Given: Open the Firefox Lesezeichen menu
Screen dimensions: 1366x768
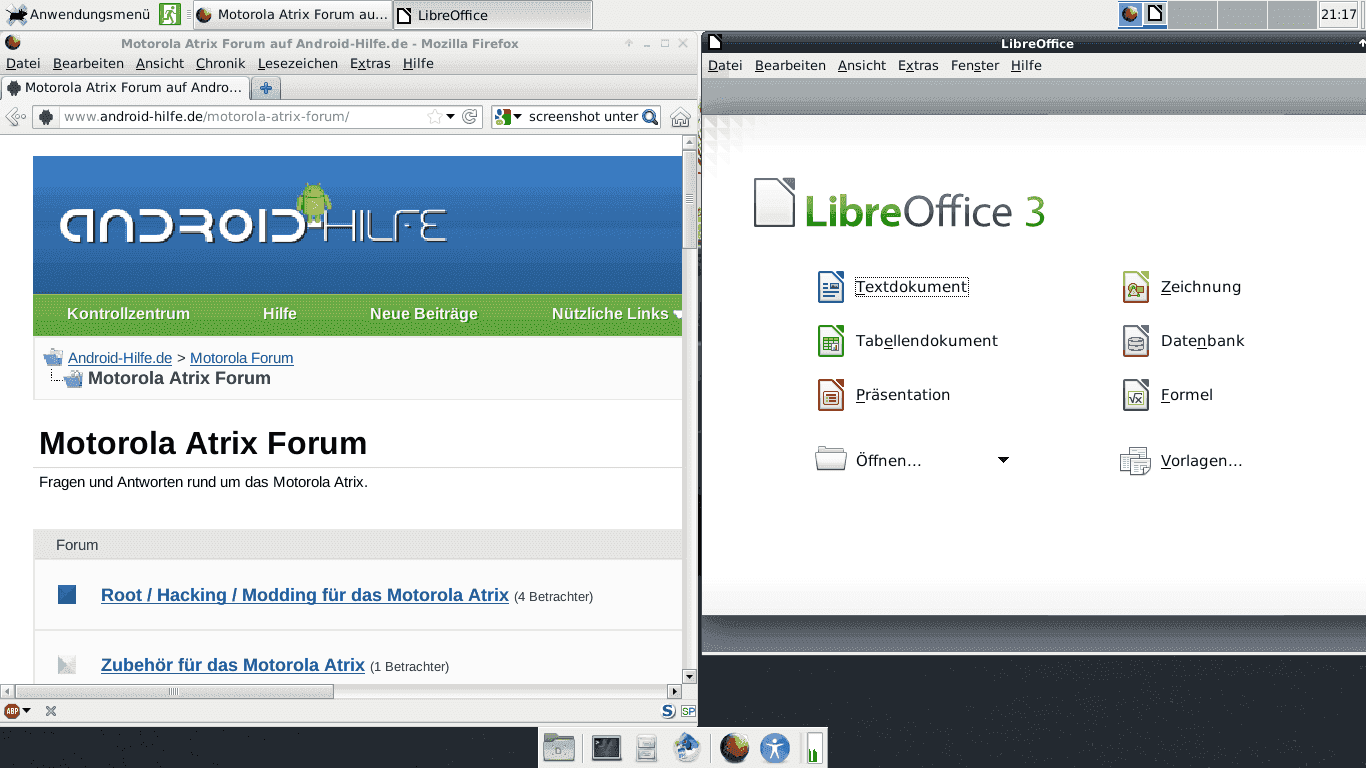Looking at the screenshot, I should pyautogui.click(x=298, y=63).
